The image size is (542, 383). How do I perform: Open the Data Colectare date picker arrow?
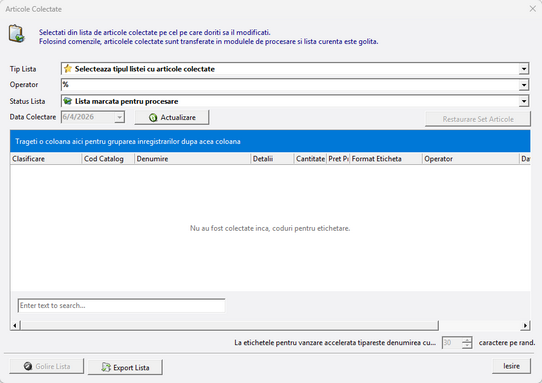[x=119, y=117]
